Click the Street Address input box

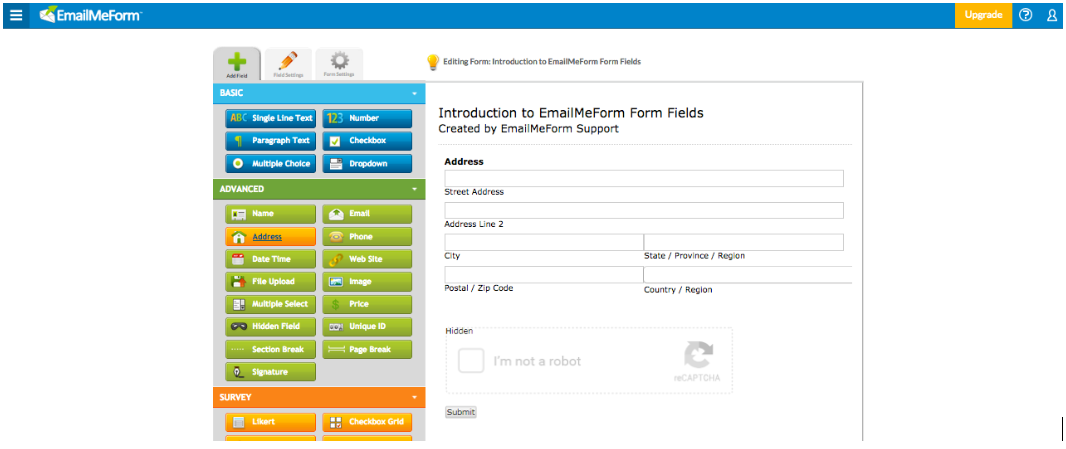(x=644, y=178)
